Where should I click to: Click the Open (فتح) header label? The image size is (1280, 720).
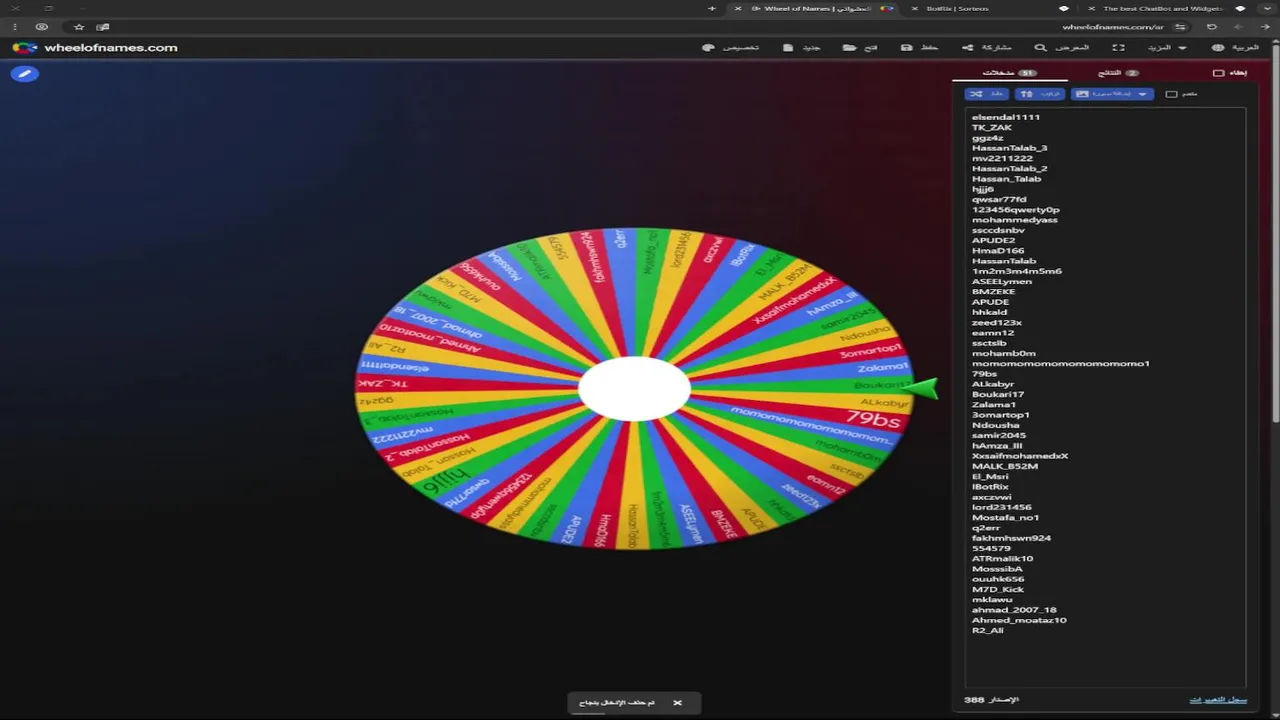click(x=871, y=47)
